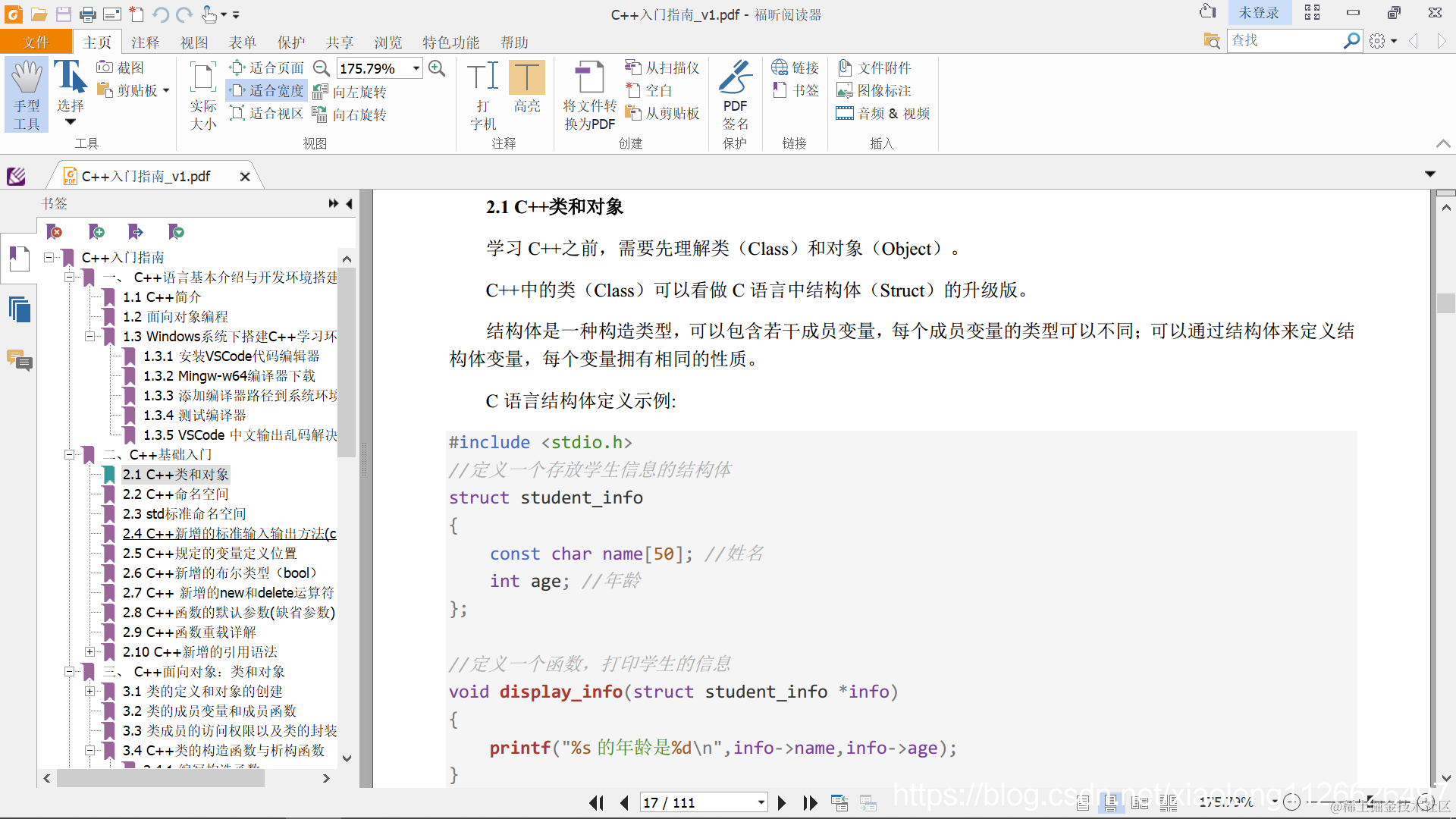Go to next page arrow
The height and width of the screenshot is (819, 1456).
click(782, 802)
